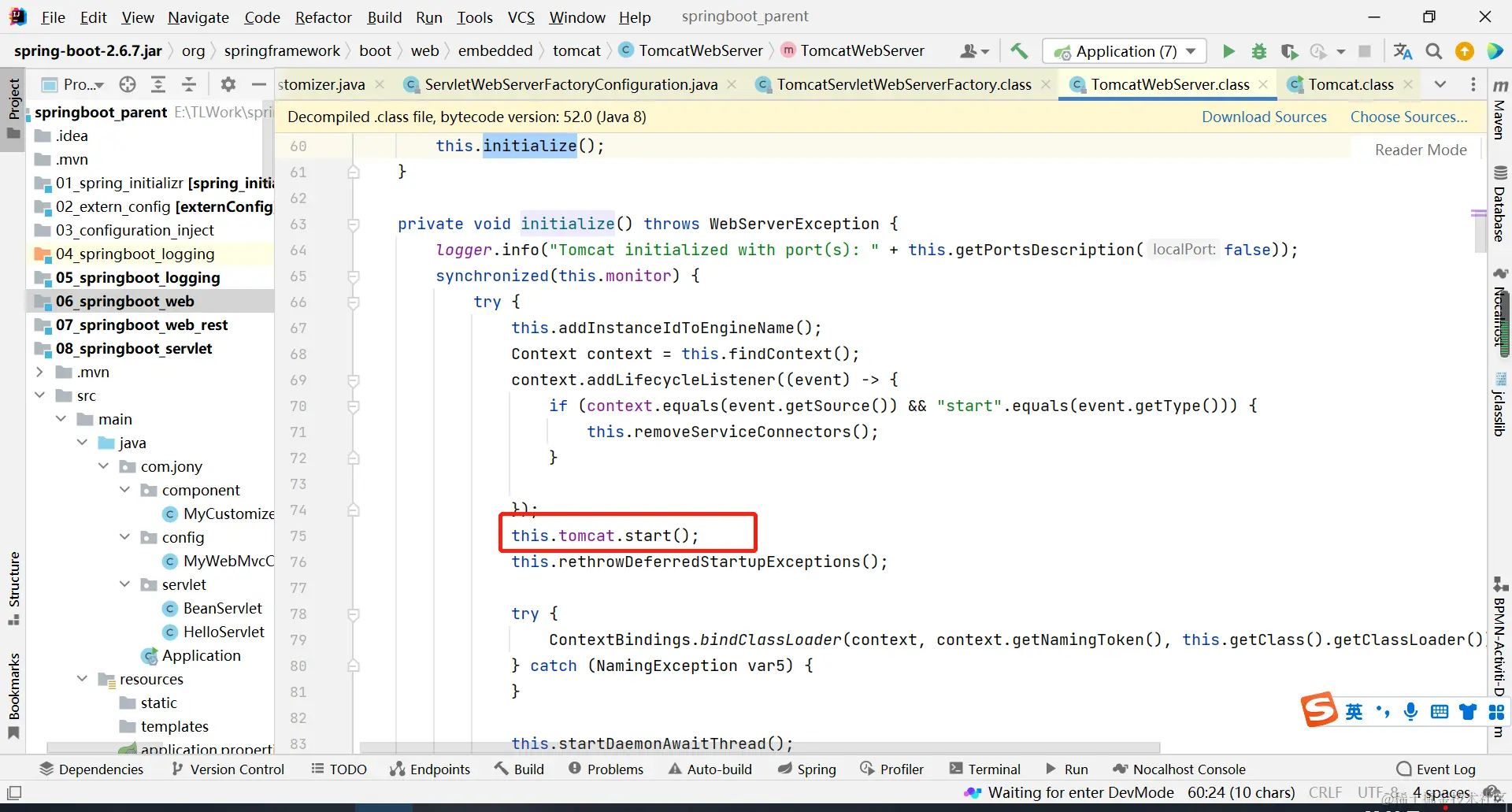Open Project panel settings gear
This screenshot has height=812, width=1512.
tap(228, 84)
